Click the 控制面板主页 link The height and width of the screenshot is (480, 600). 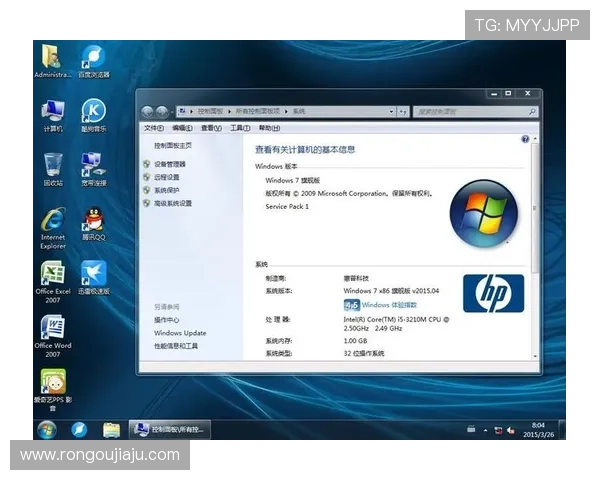[171, 146]
